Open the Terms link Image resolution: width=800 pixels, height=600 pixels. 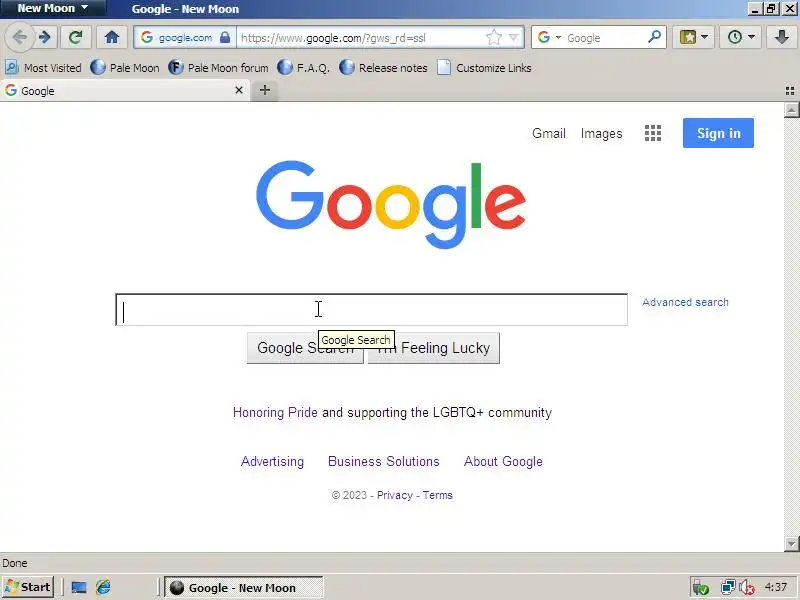tap(437, 495)
